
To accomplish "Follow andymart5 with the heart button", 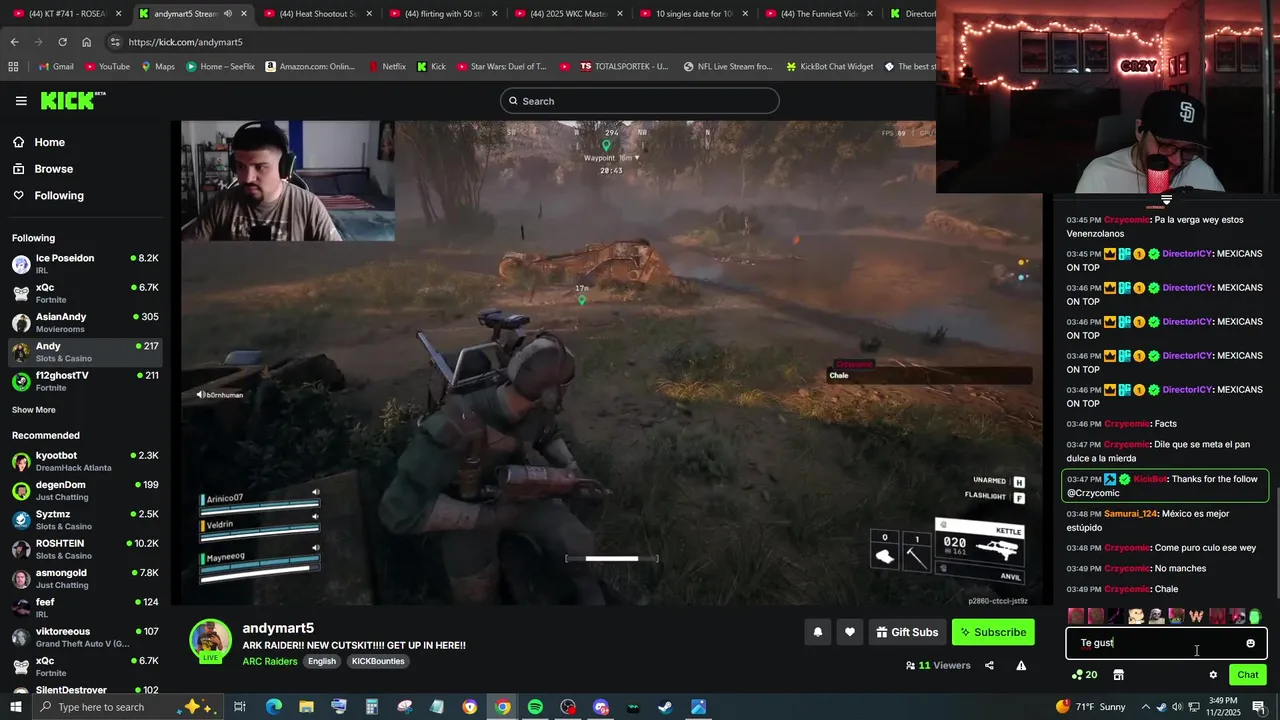I will point(850,632).
